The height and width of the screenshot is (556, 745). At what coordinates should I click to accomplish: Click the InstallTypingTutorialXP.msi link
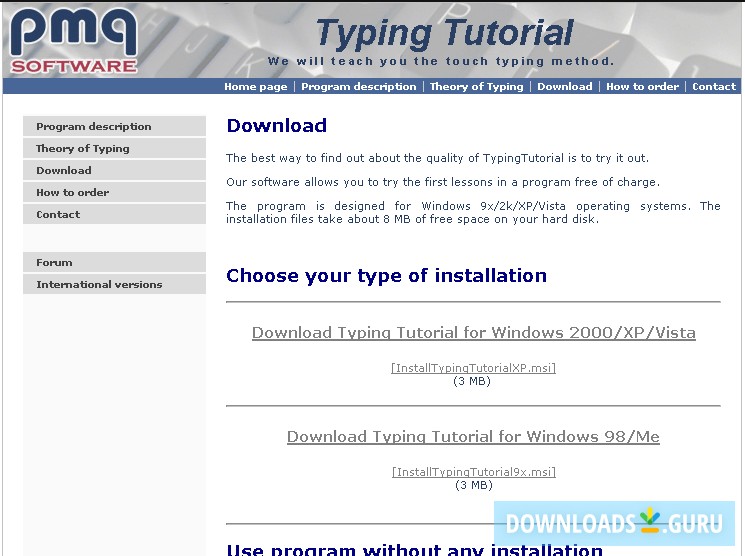473,368
